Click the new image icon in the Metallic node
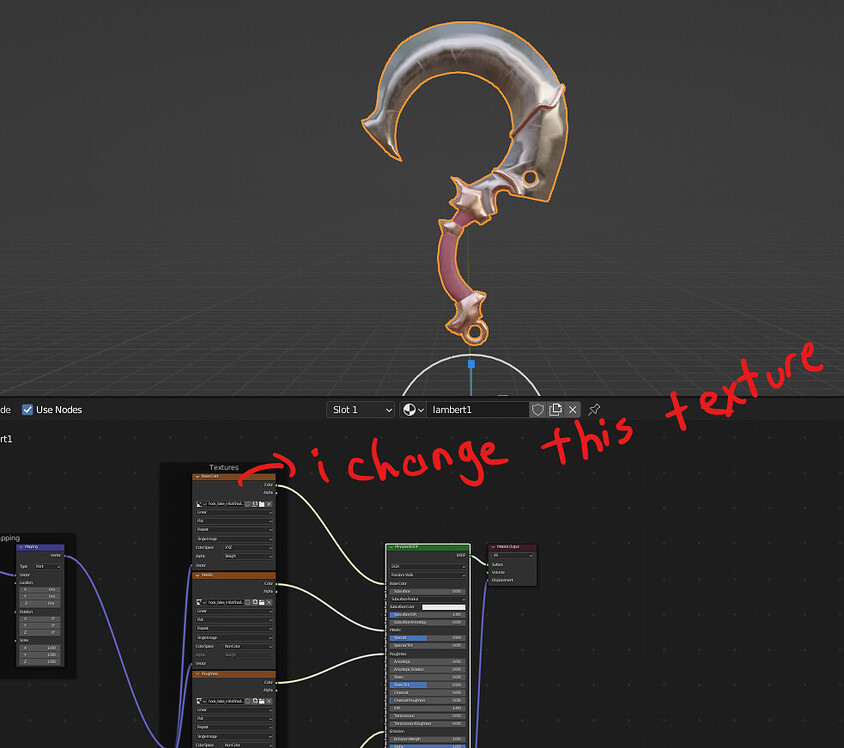 [x=255, y=603]
